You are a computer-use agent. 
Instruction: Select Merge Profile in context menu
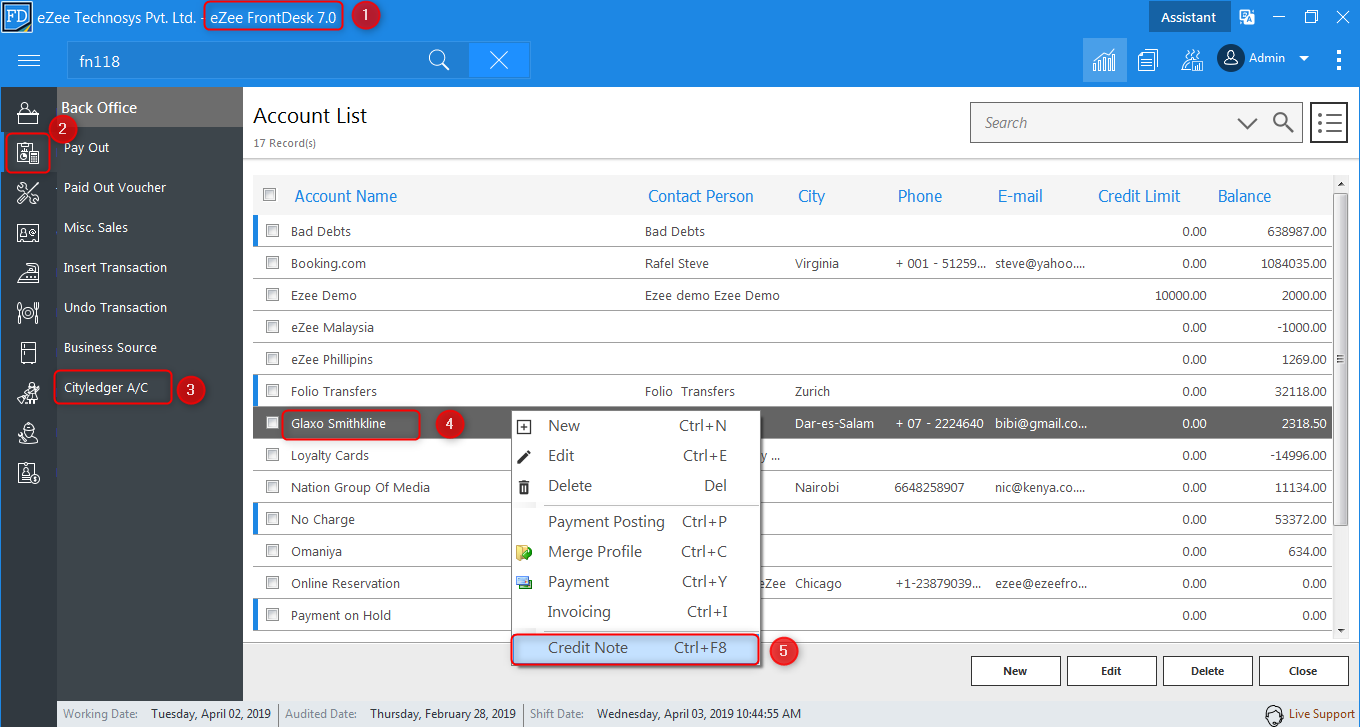tap(636, 552)
